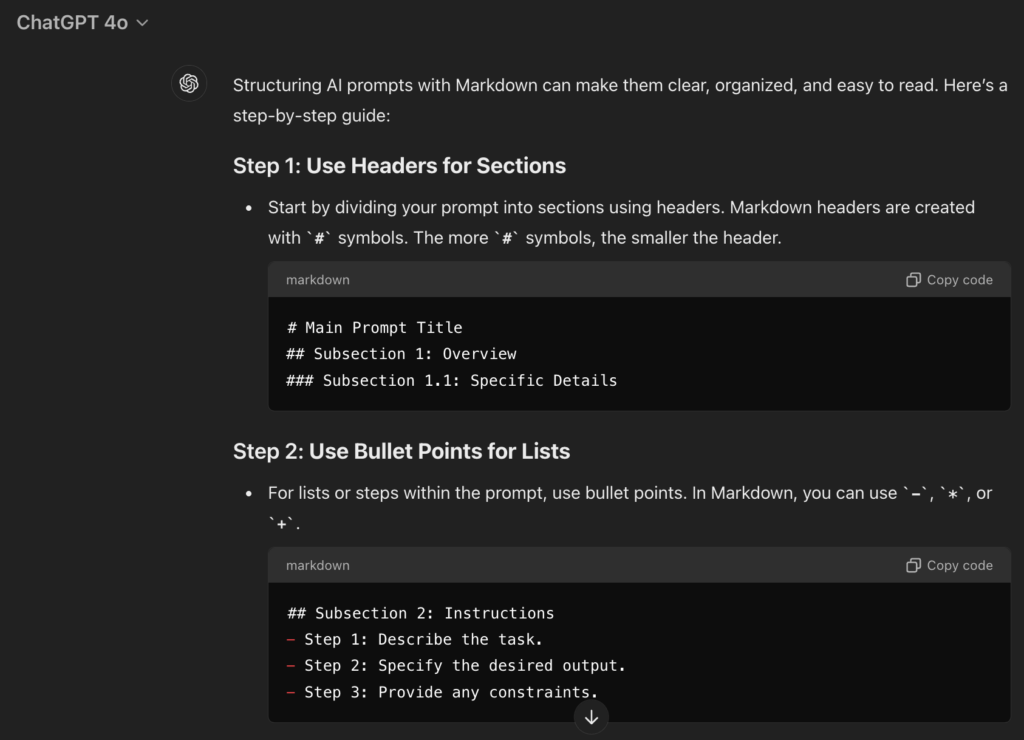This screenshot has width=1024, height=740.
Task: Click the "# Main Prompt Title" code line
Action: point(374,327)
